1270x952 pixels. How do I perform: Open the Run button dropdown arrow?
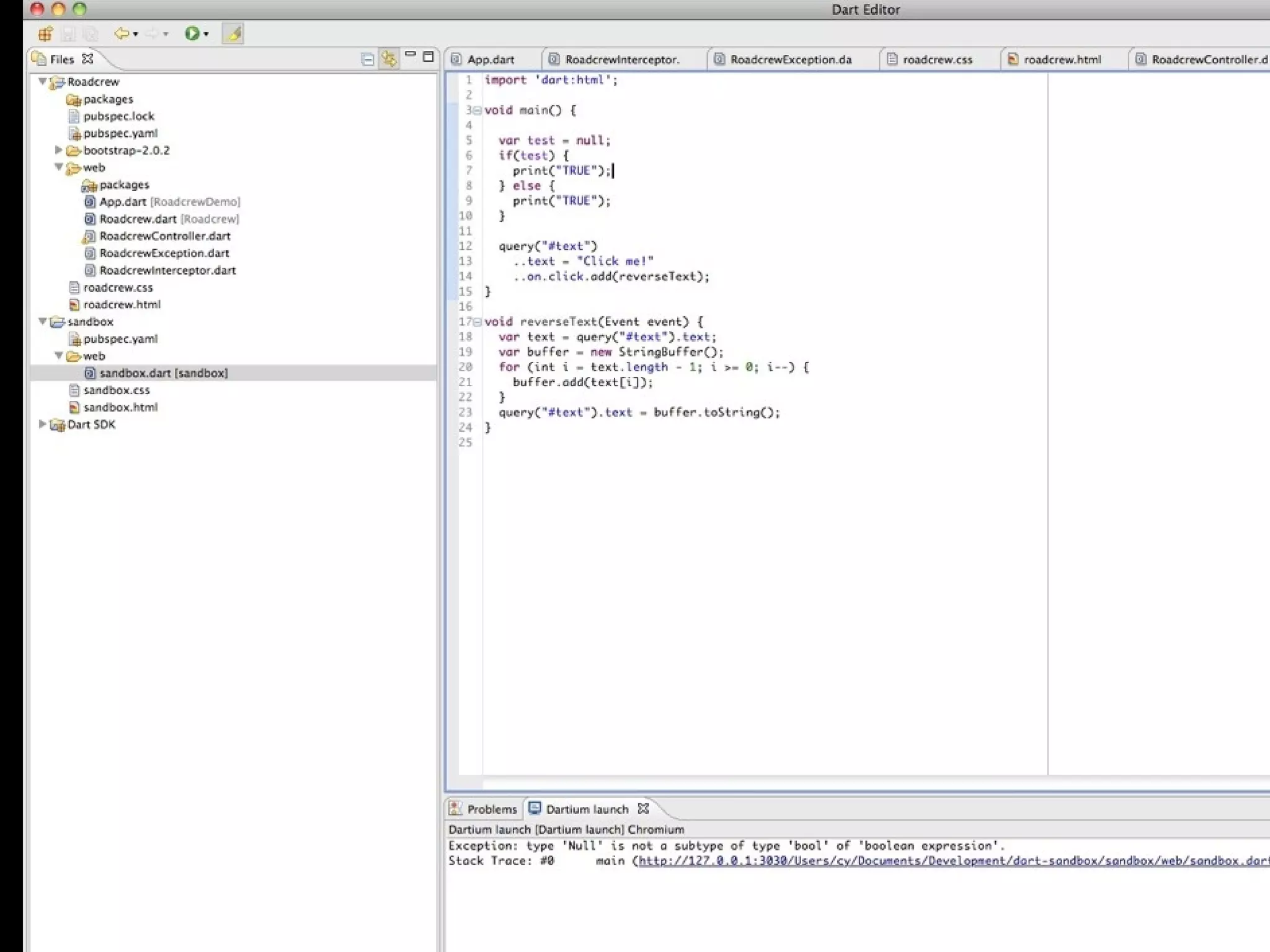[206, 34]
